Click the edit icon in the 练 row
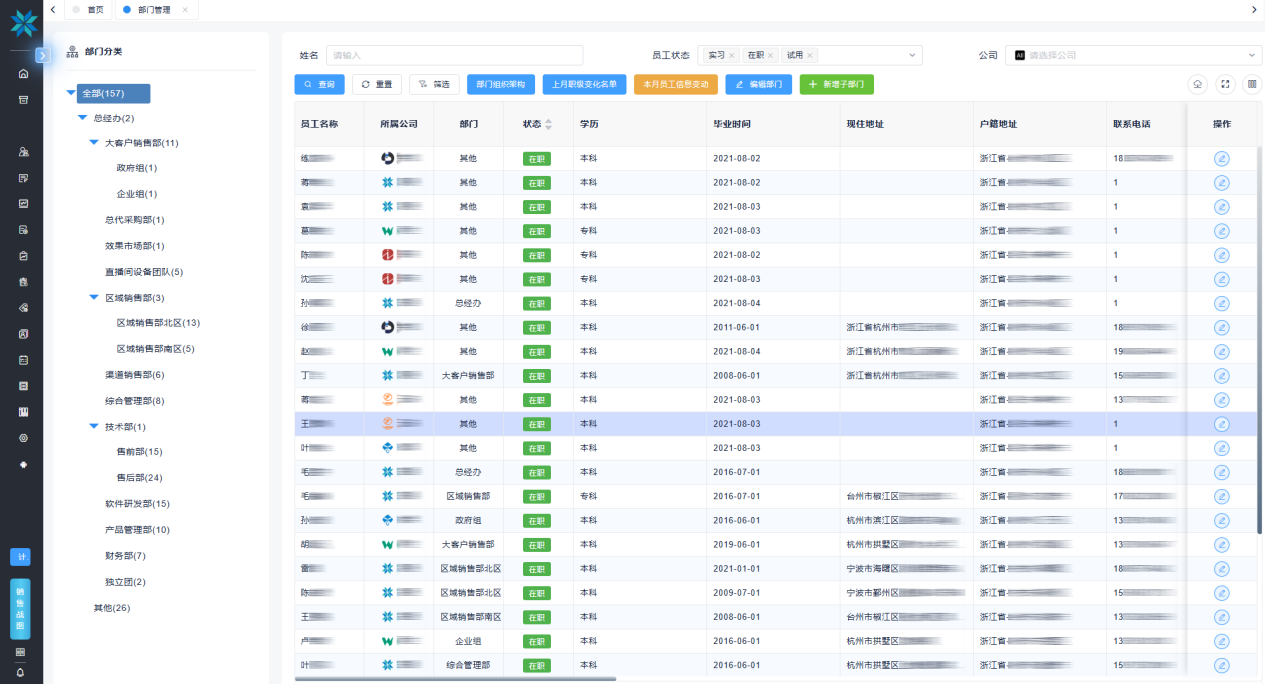 (x=1221, y=159)
